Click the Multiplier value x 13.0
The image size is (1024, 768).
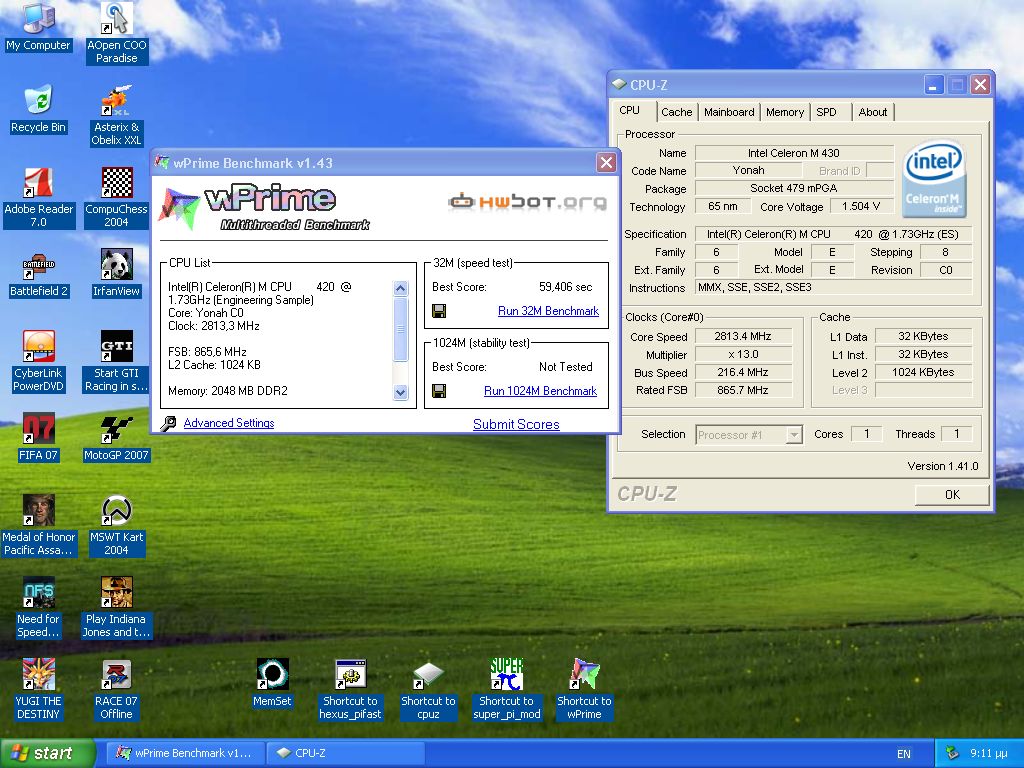[743, 354]
